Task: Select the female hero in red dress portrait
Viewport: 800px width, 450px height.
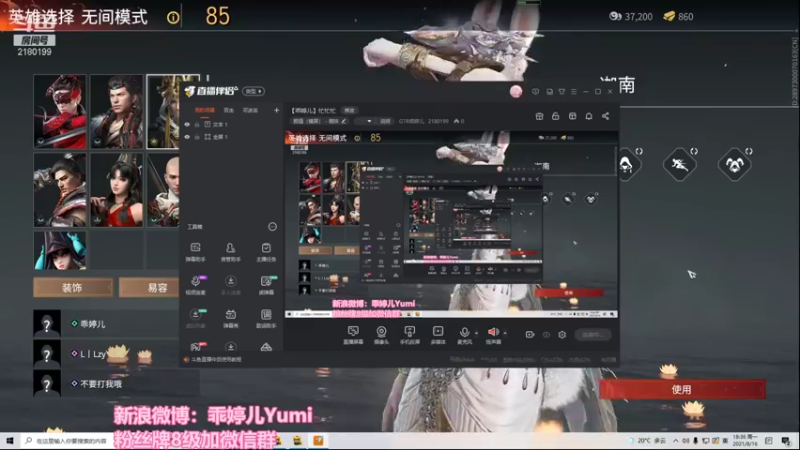Action: (117, 190)
